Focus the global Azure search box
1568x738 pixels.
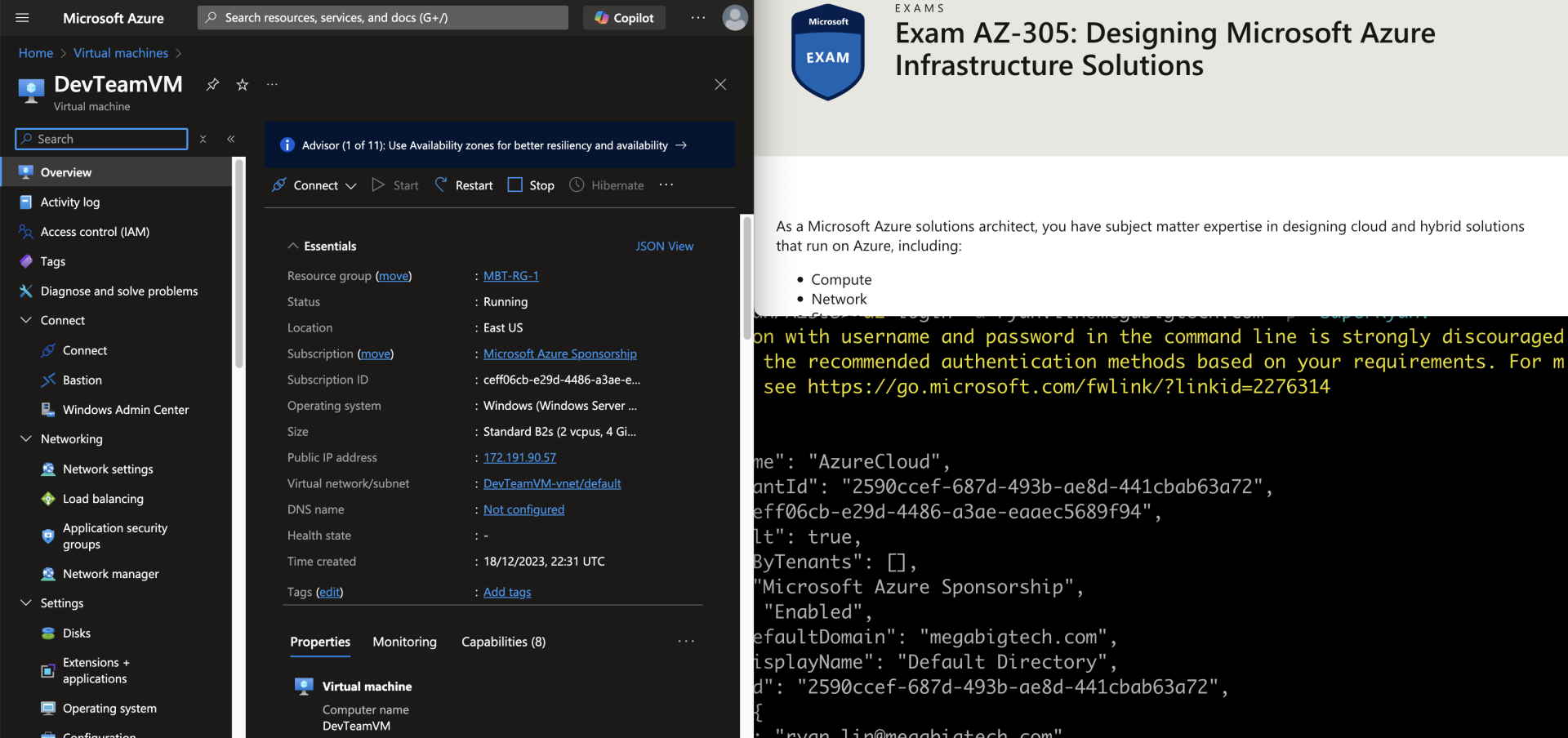382,18
